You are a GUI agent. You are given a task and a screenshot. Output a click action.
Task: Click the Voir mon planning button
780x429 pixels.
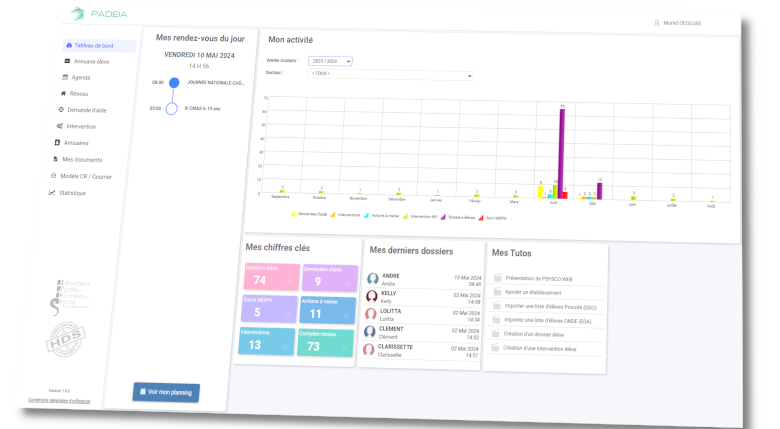(x=165, y=392)
